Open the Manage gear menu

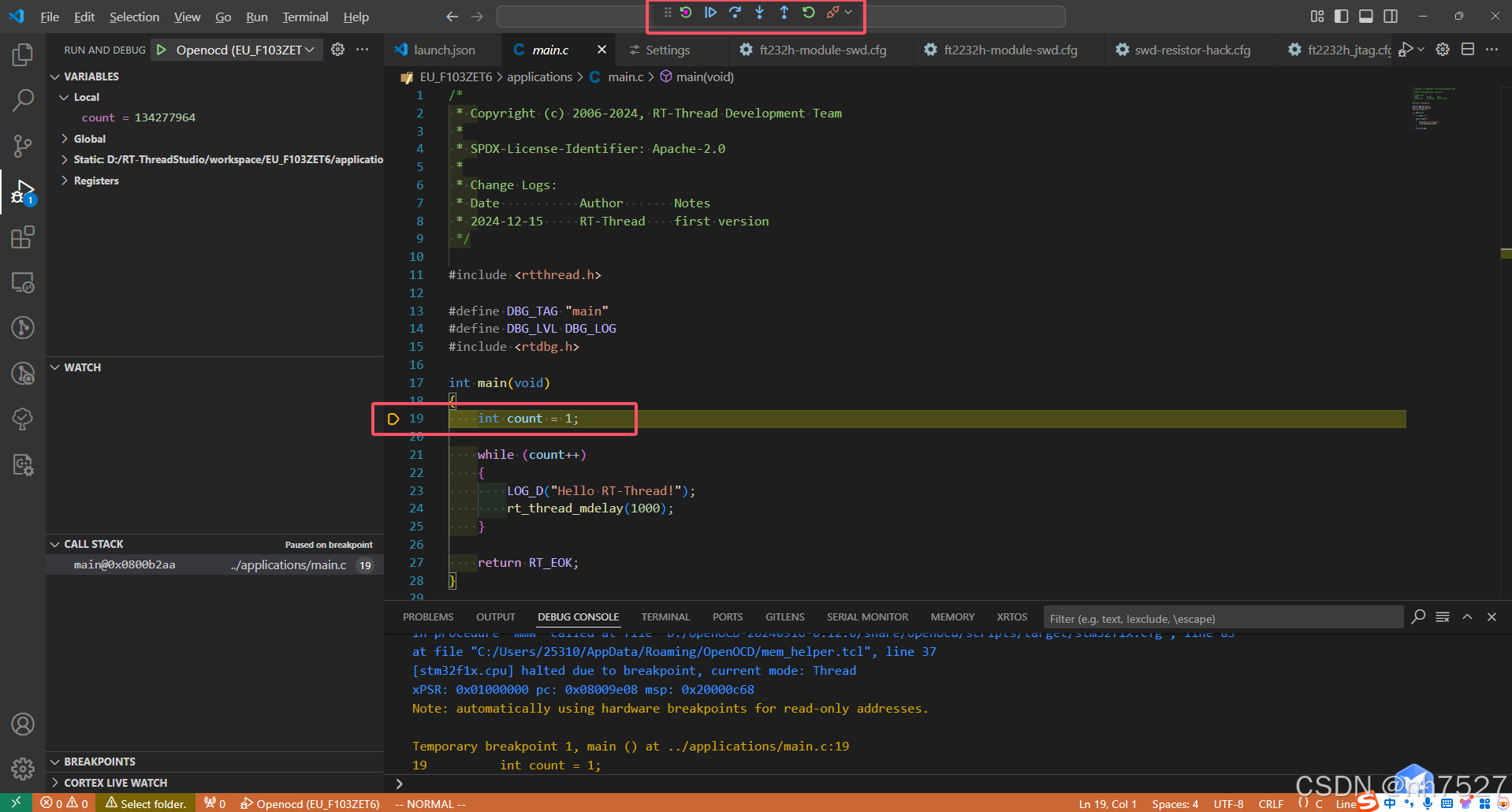tap(23, 769)
